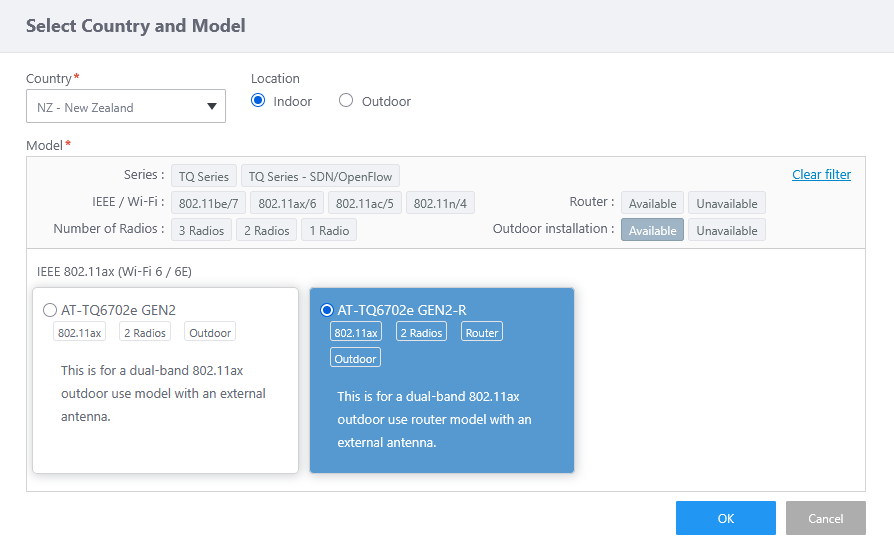The height and width of the screenshot is (557, 894).
Task: Click the 2 Radios tag on GEN2-R card
Action: 421,332
